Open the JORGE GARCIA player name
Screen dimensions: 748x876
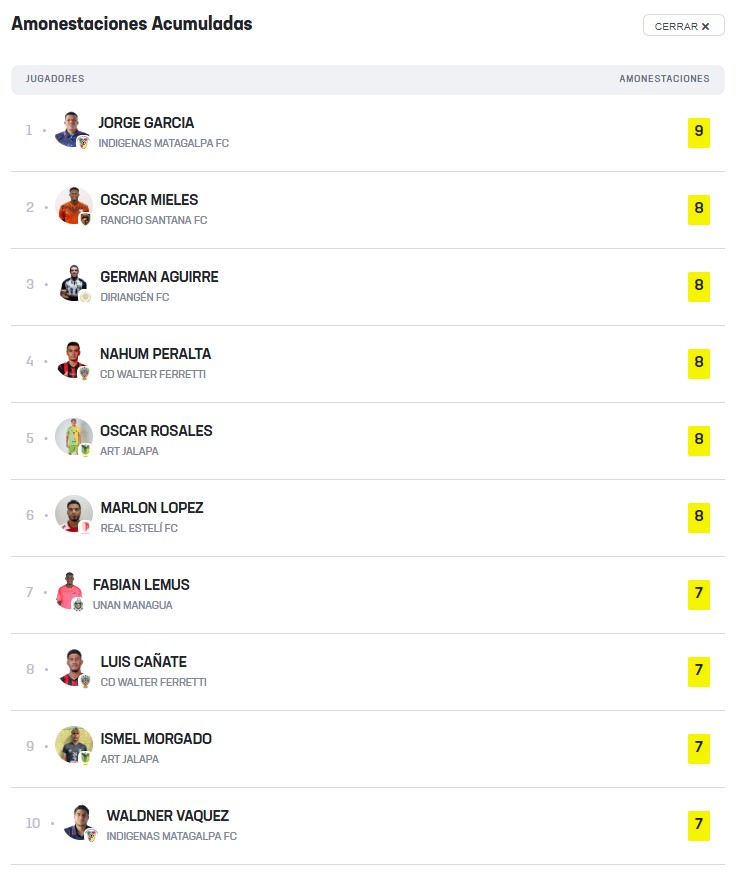(146, 123)
